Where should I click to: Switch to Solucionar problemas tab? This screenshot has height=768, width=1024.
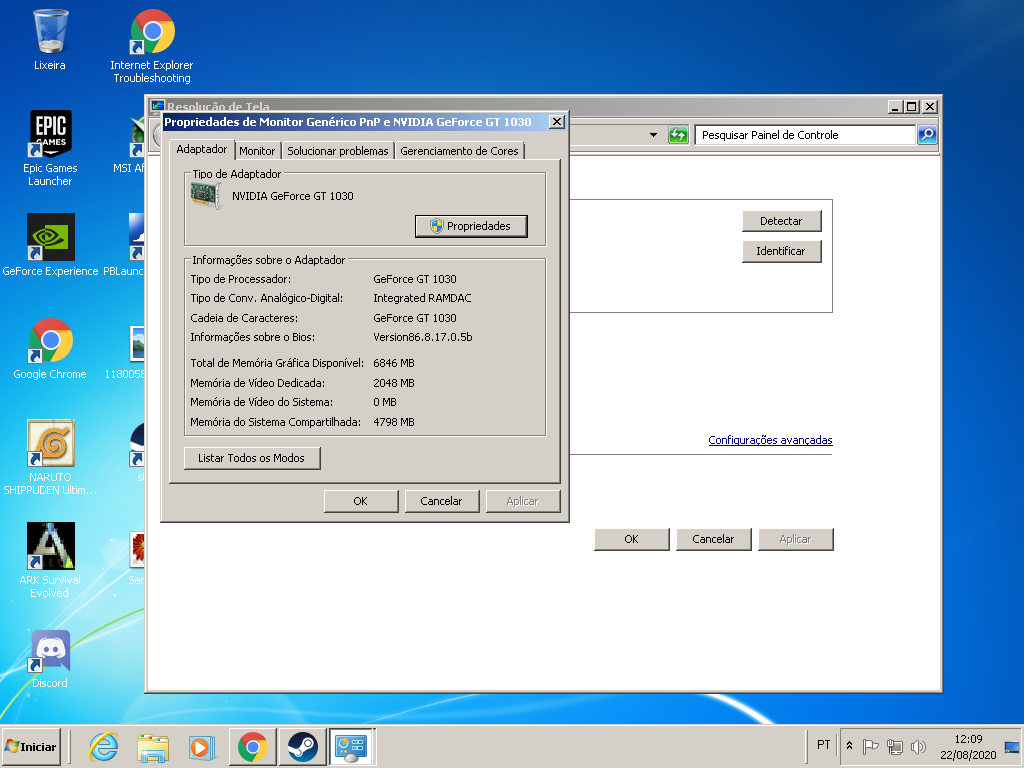click(x=338, y=151)
